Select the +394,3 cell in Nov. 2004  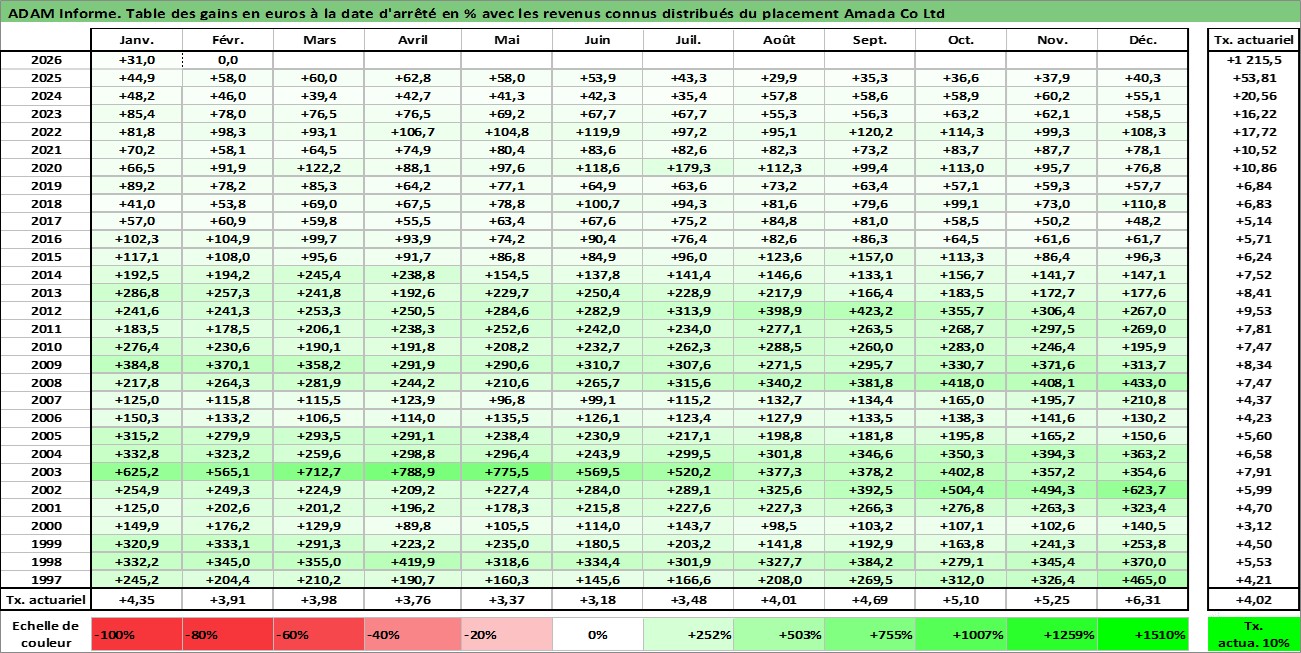coord(1052,454)
